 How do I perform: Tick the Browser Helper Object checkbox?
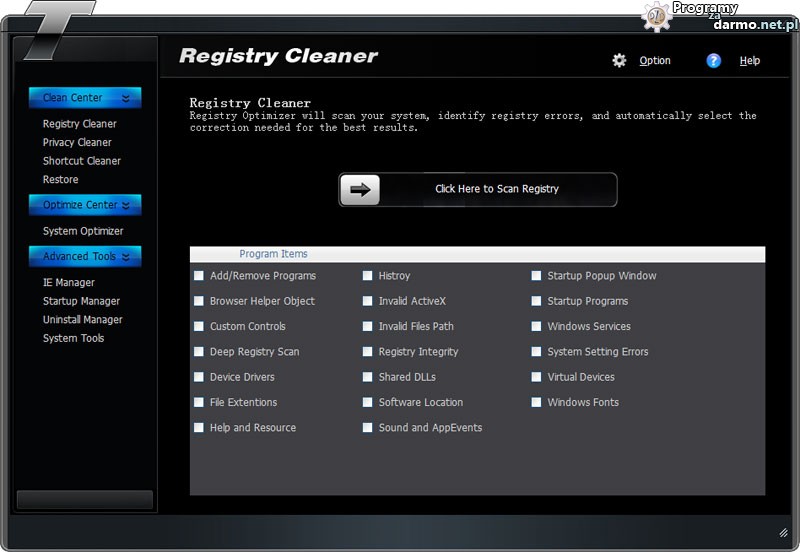199,301
